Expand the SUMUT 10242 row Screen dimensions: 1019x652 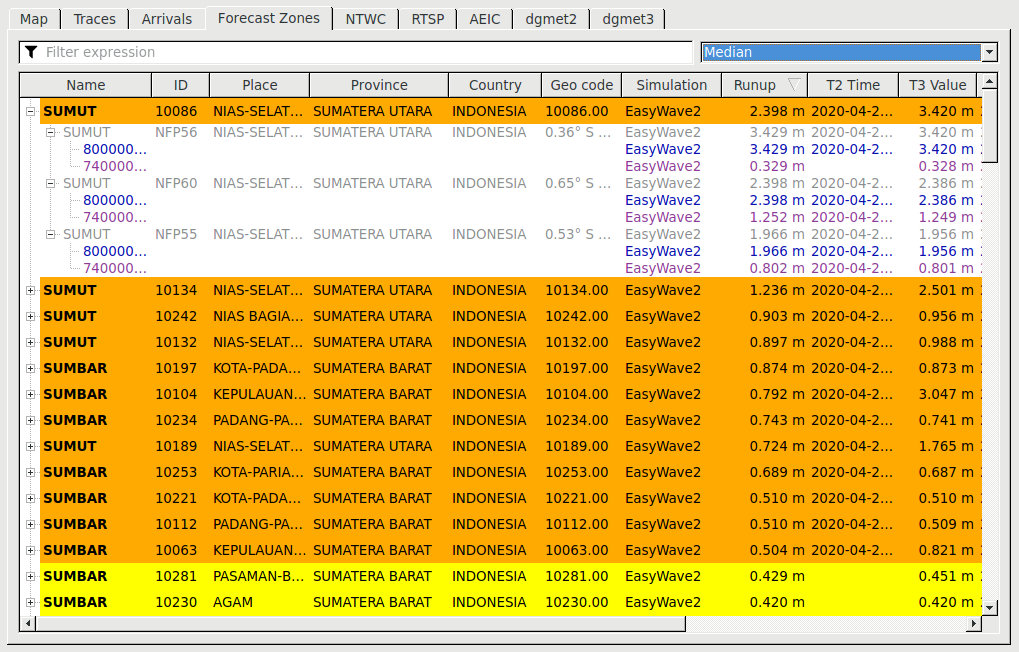[31, 317]
